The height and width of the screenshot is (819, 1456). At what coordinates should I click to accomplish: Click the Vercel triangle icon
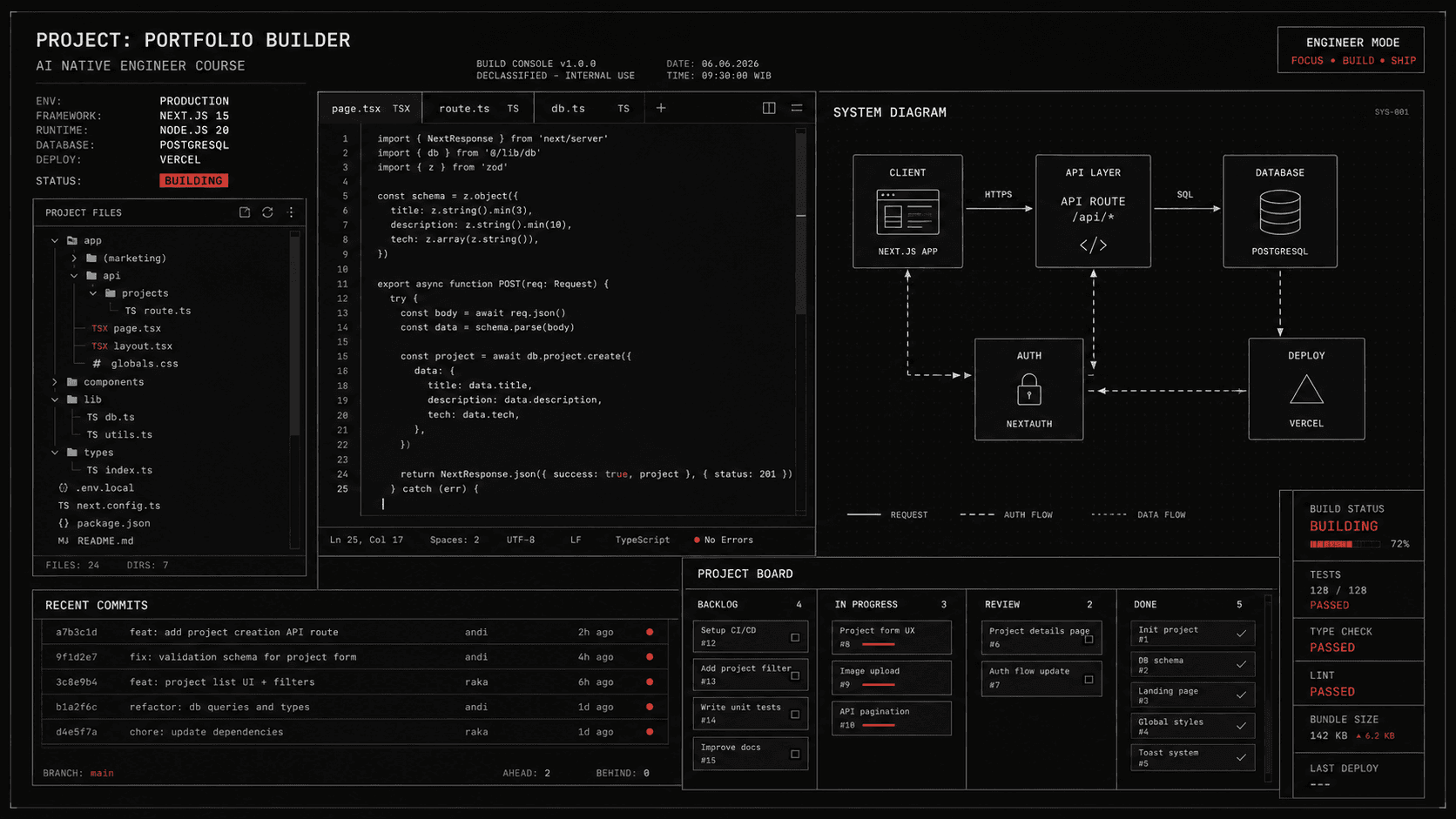[1306, 389]
